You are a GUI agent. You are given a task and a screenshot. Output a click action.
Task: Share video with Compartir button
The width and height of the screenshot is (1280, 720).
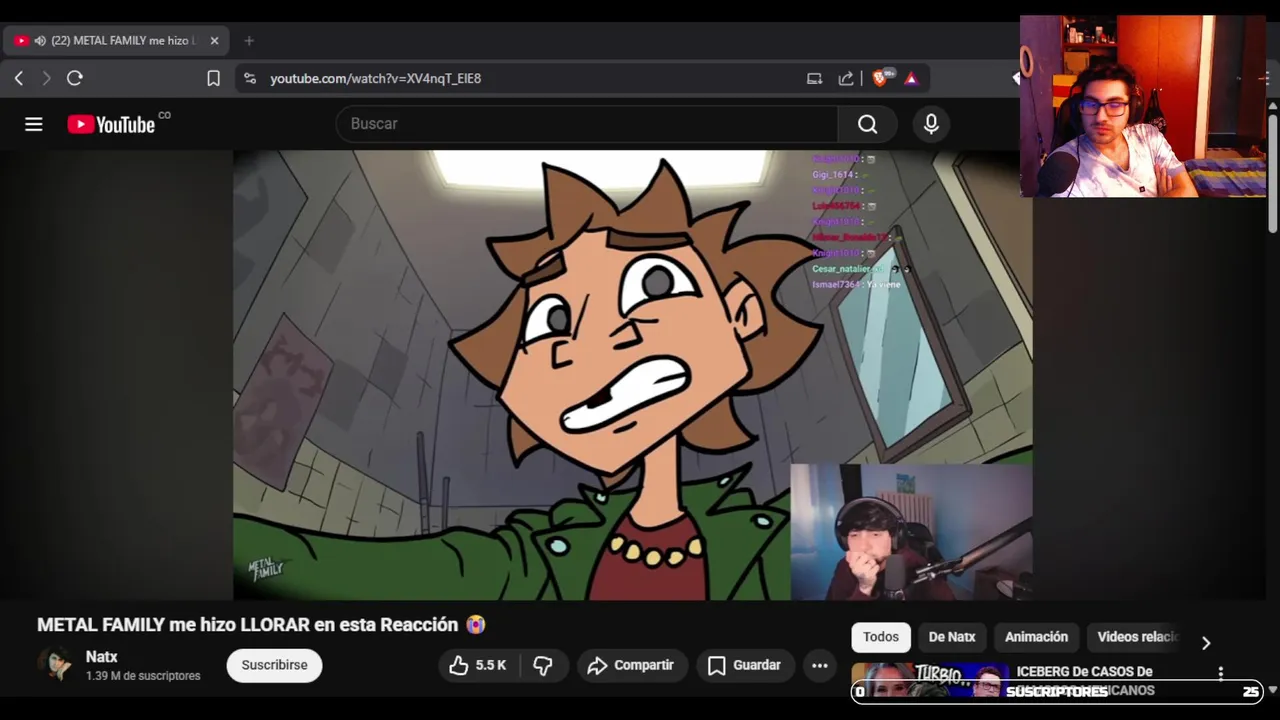(x=631, y=665)
